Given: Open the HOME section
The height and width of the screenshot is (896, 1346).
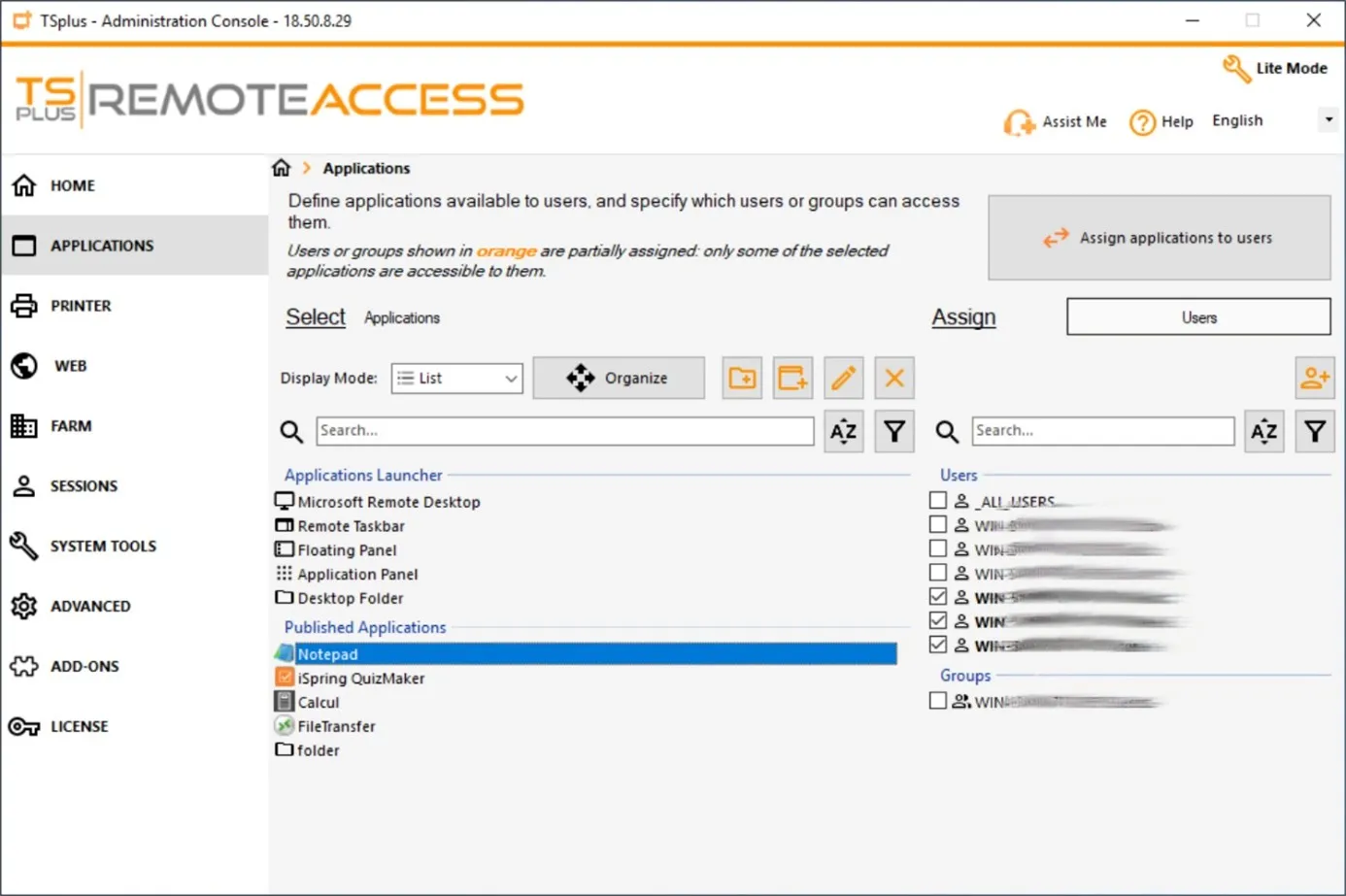Looking at the screenshot, I should pos(135,185).
